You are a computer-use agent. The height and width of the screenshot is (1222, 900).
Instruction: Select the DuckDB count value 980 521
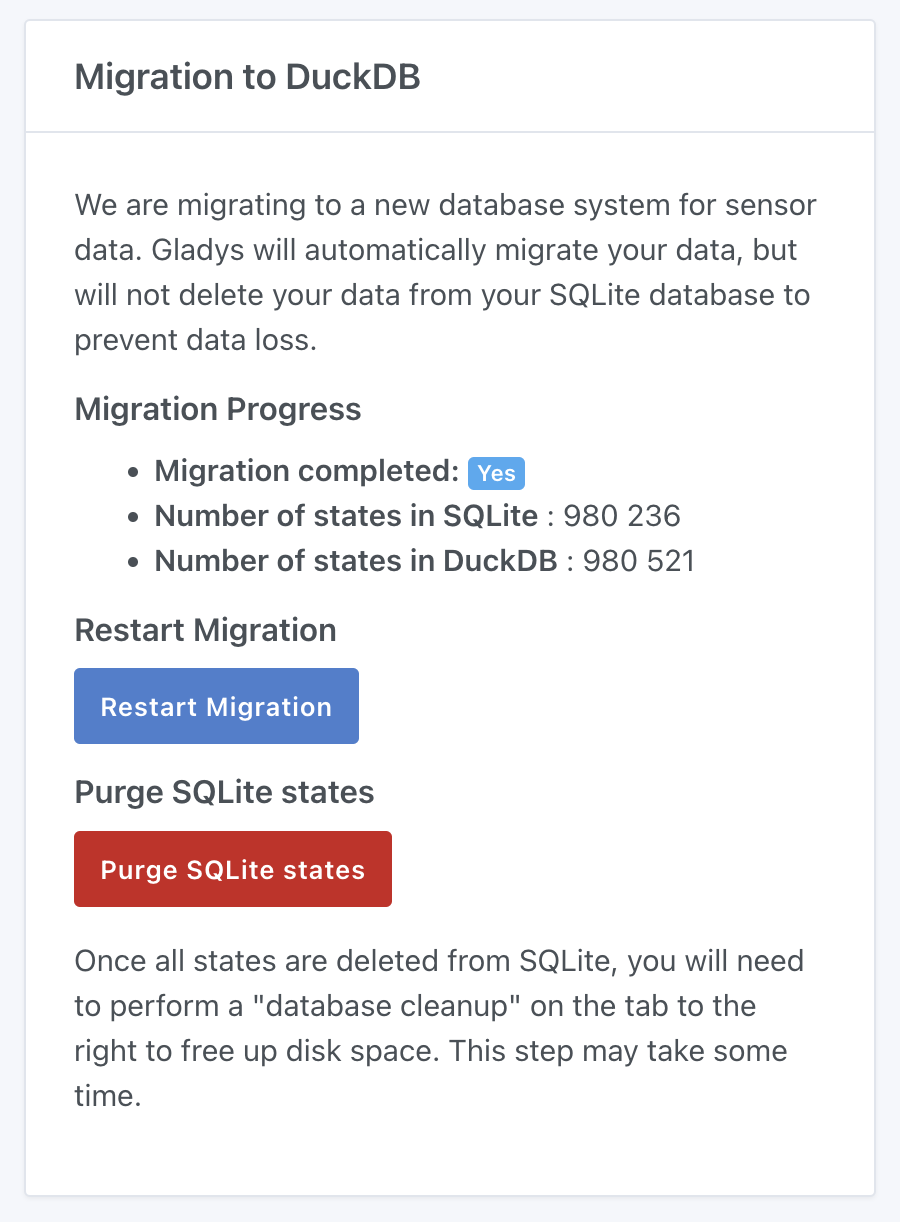pyautogui.click(x=637, y=560)
